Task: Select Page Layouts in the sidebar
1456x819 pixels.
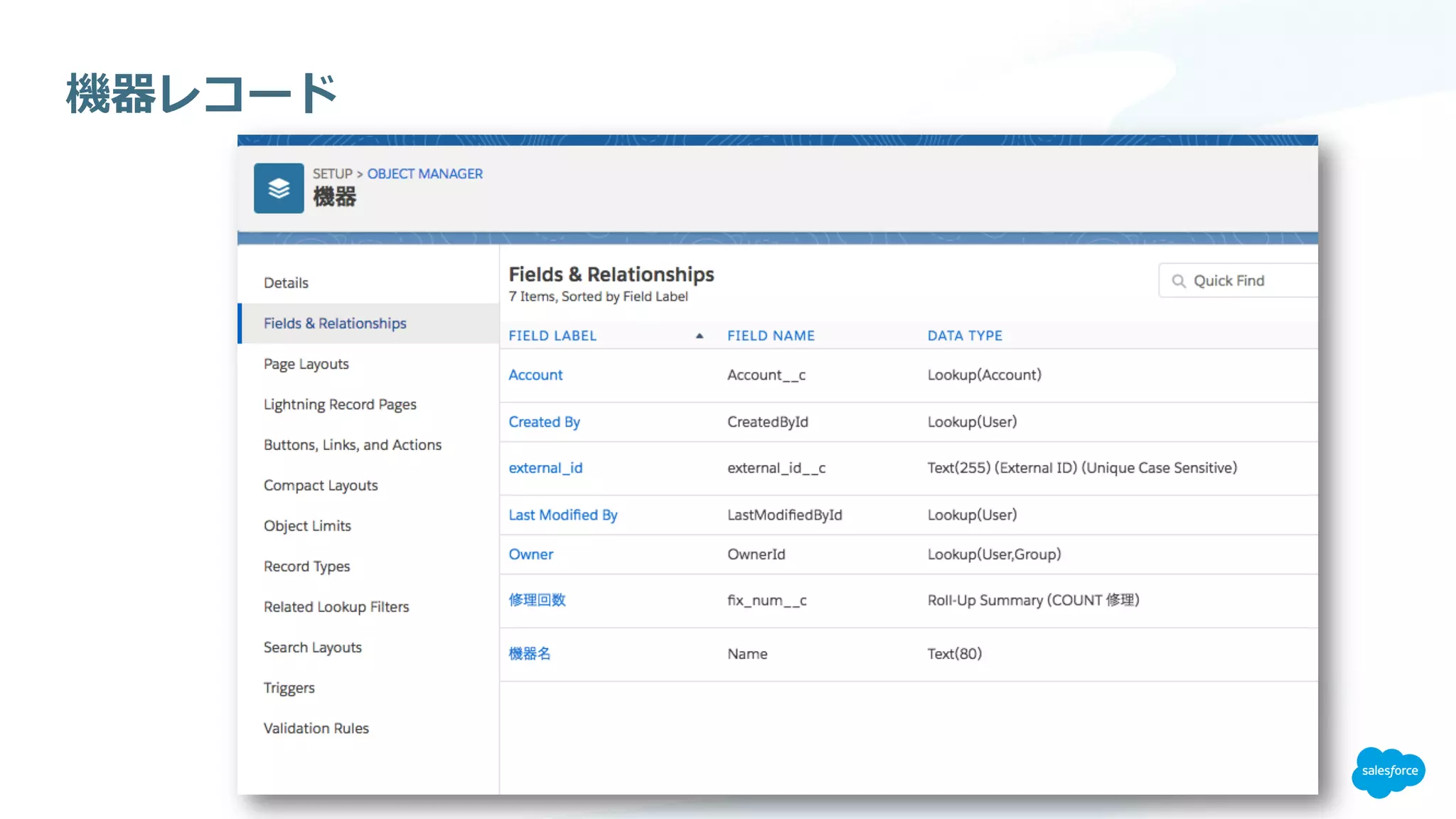Action: (306, 364)
